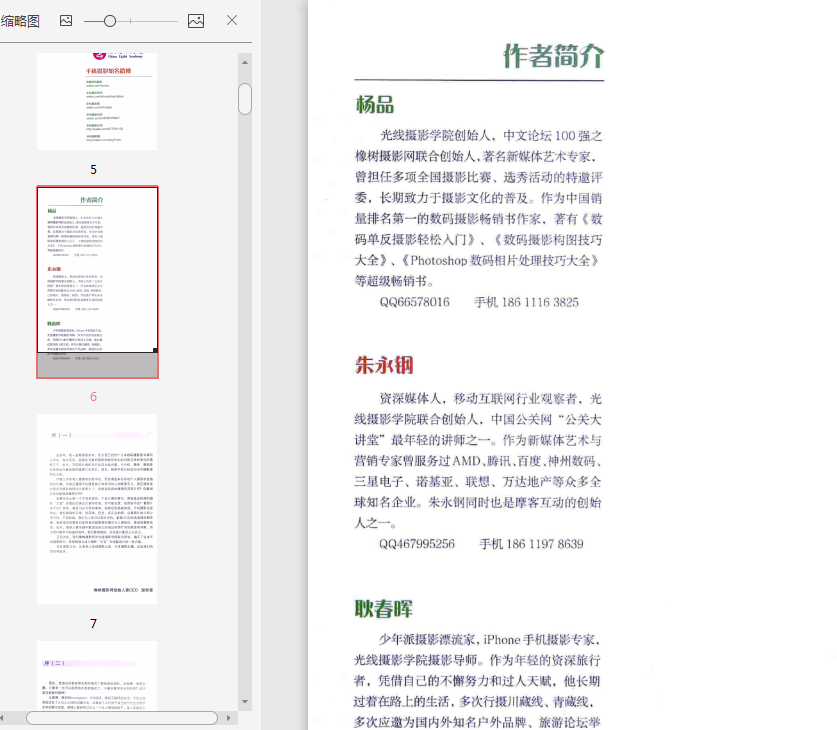Select page 6 thumbnail

[98, 282]
